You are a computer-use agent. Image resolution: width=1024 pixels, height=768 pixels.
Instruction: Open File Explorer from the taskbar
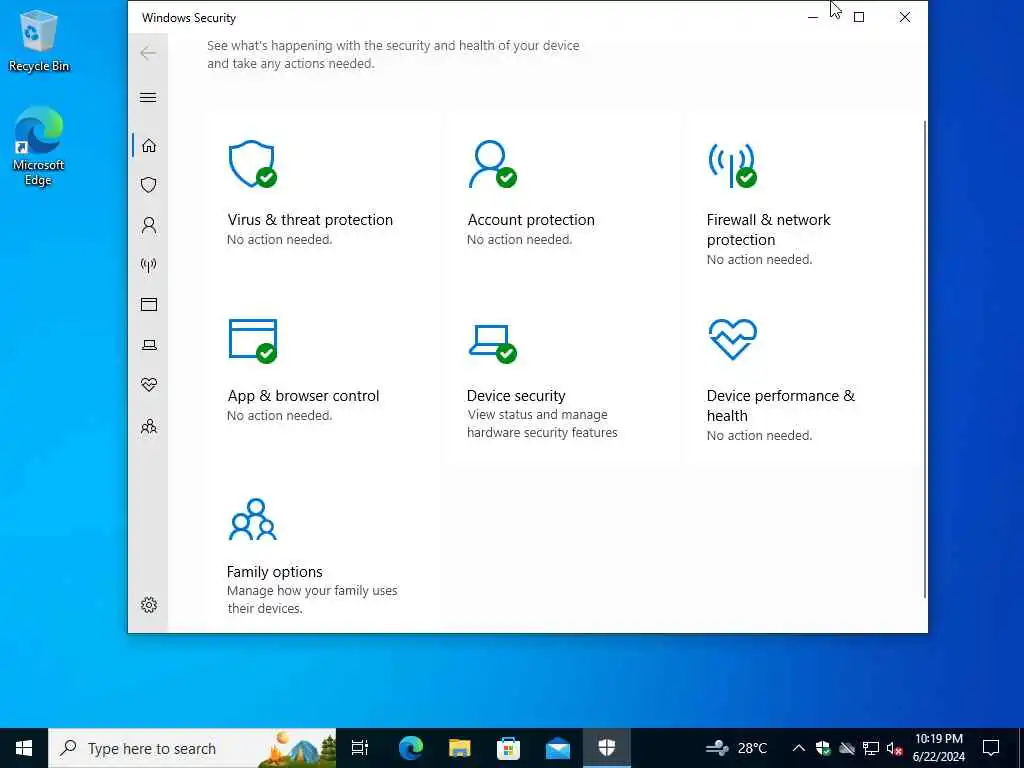460,748
